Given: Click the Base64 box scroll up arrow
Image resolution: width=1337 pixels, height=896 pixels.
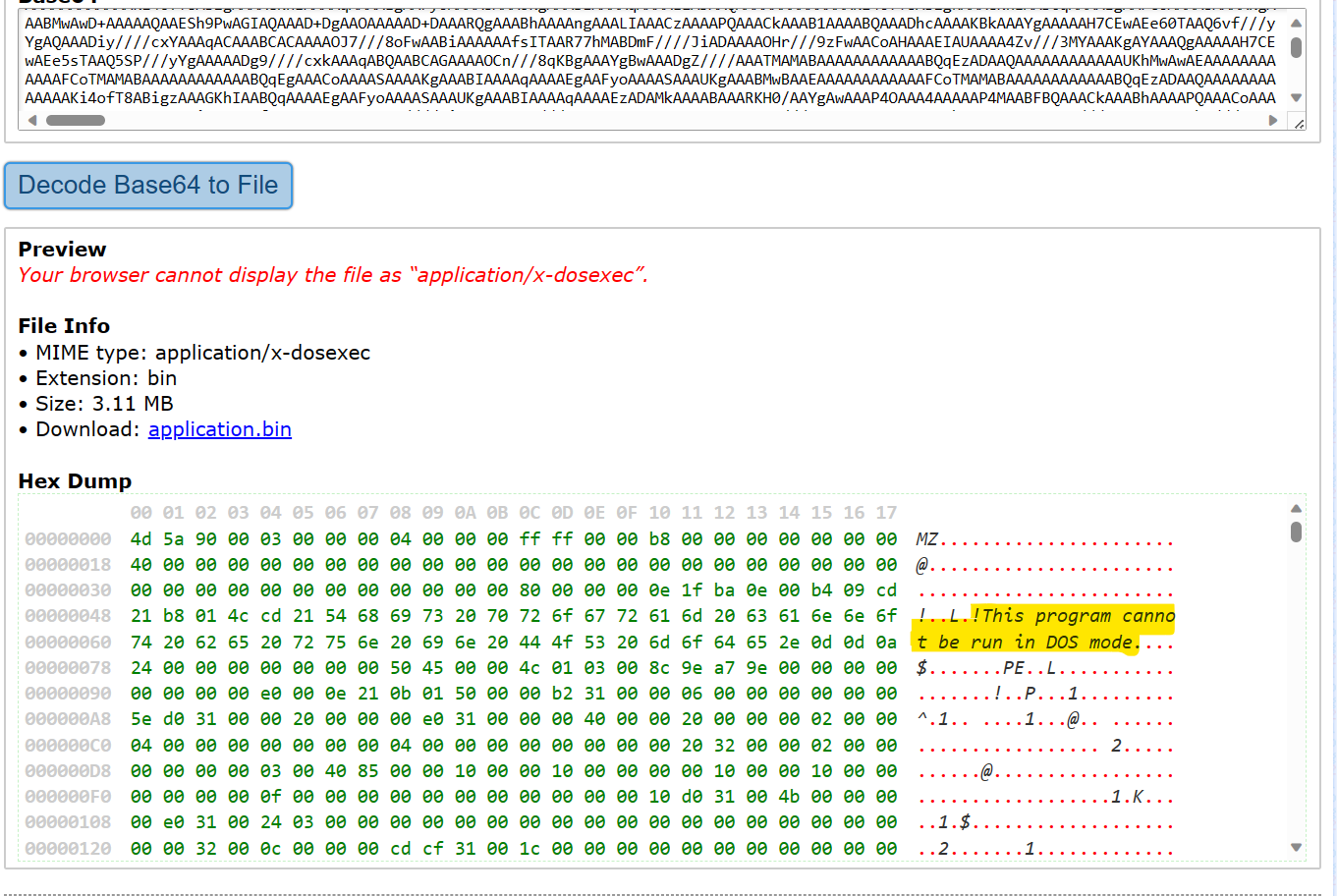Looking at the screenshot, I should [1296, 24].
